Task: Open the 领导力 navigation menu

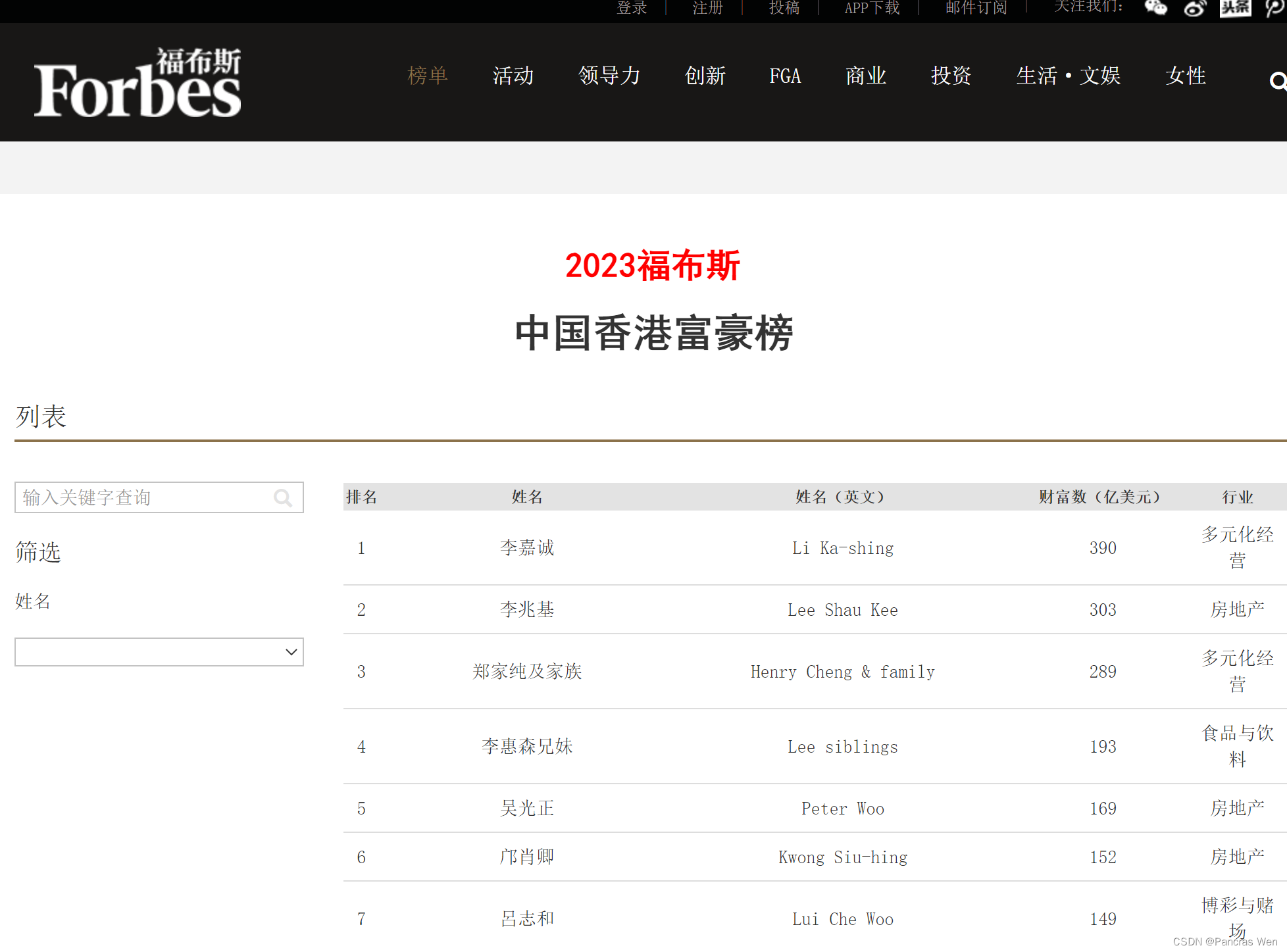Action: coord(609,76)
